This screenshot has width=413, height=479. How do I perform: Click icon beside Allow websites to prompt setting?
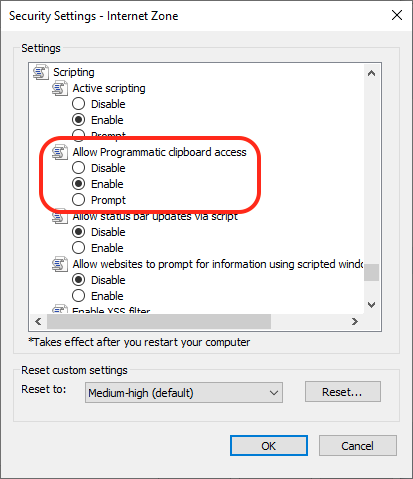point(60,264)
